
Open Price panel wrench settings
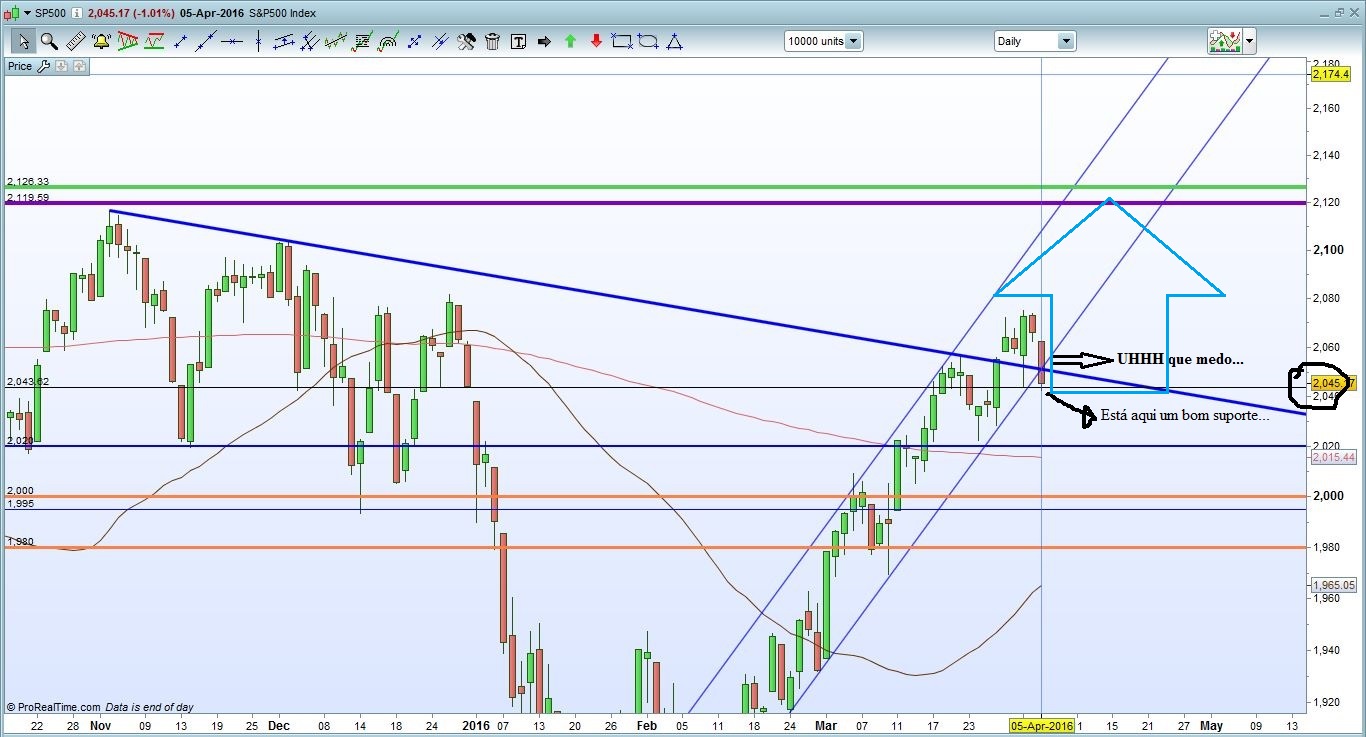click(x=42, y=66)
